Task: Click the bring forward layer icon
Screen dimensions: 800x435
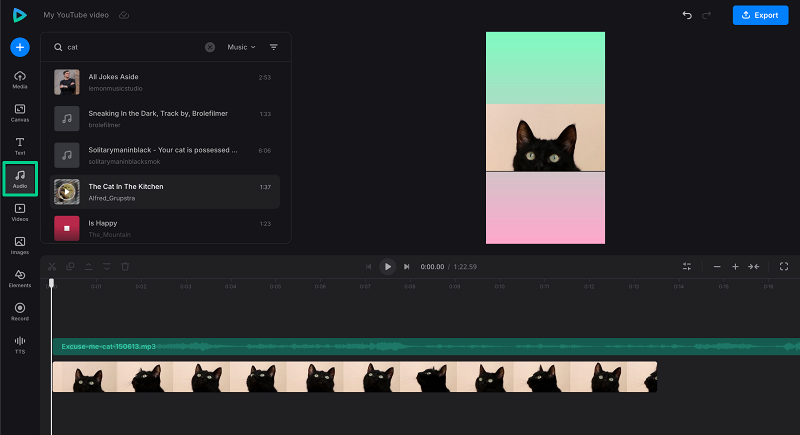Action: (x=88, y=267)
